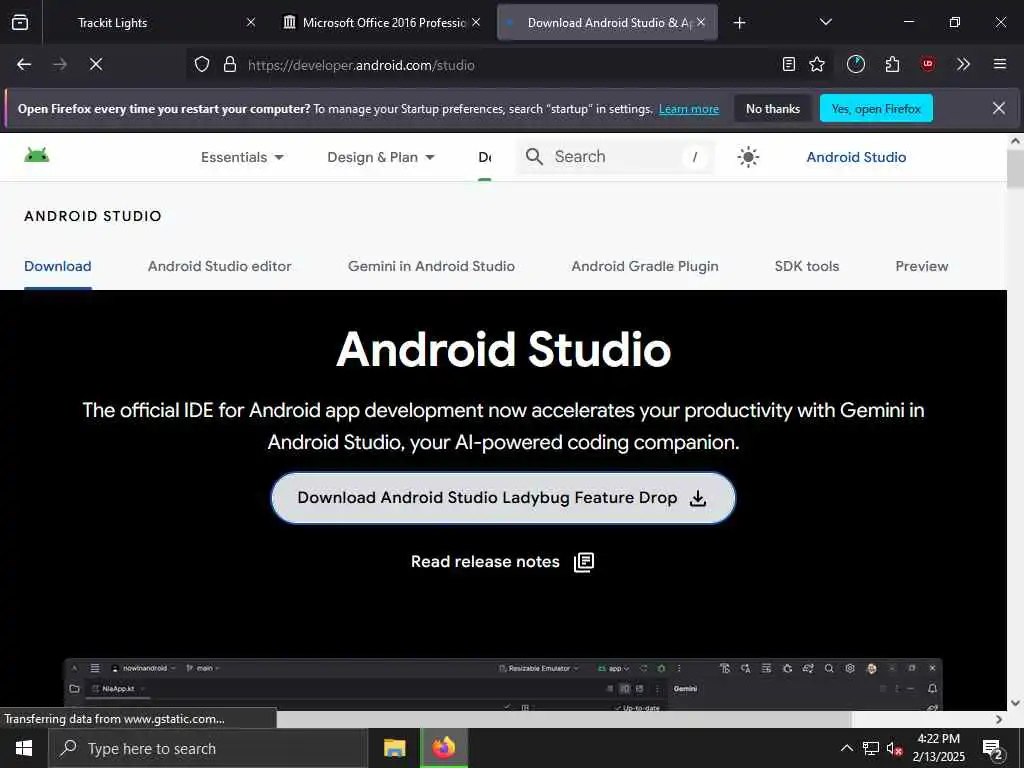Open the Read release notes link
The width and height of the screenshot is (1024, 768).
[x=502, y=562]
